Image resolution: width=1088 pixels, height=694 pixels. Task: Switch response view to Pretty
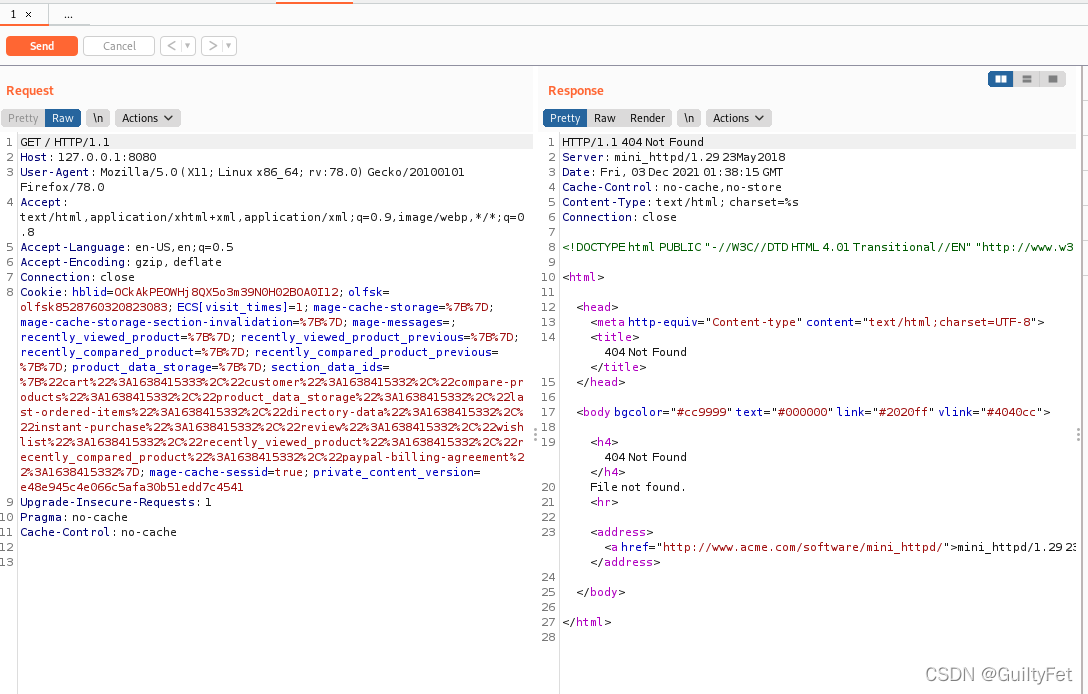(x=565, y=118)
